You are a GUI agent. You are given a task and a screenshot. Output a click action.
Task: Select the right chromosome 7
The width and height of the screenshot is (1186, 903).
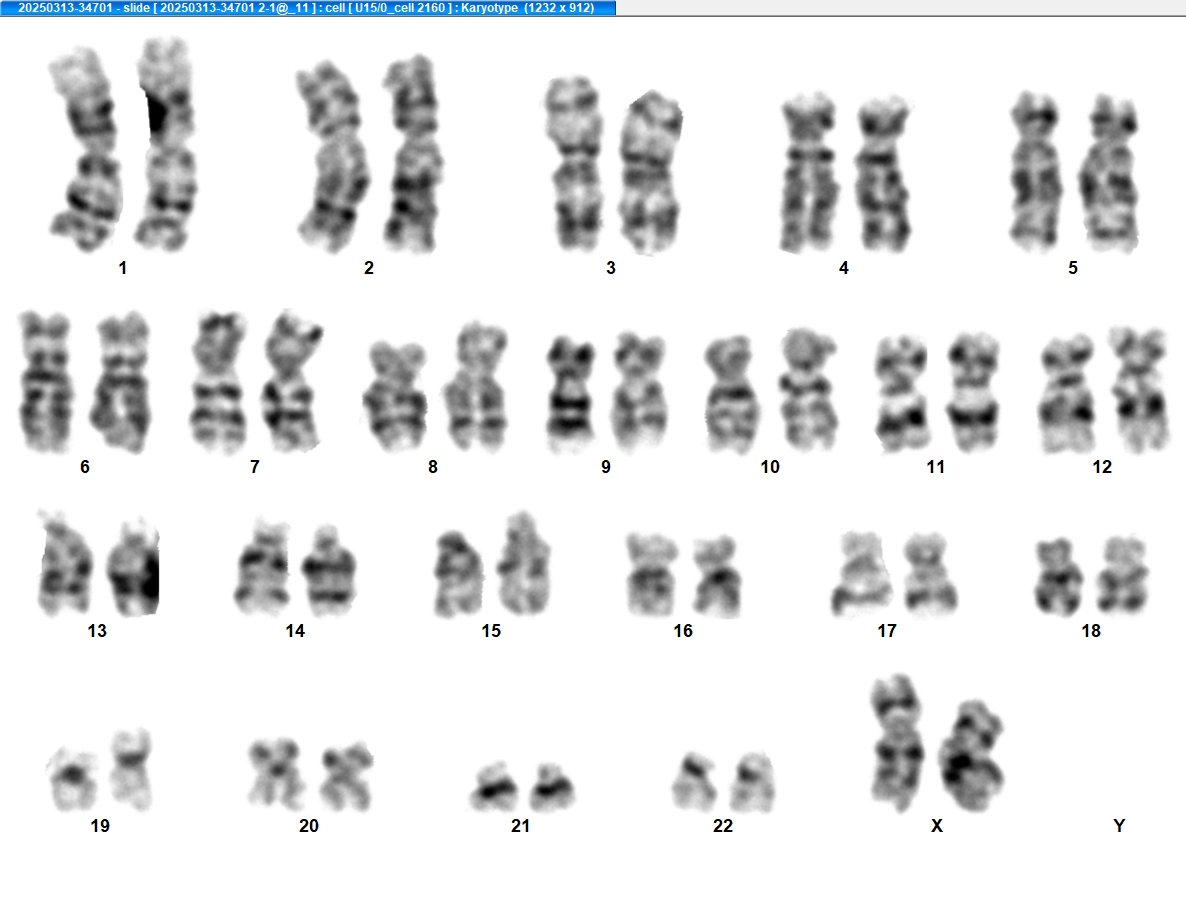(292, 380)
